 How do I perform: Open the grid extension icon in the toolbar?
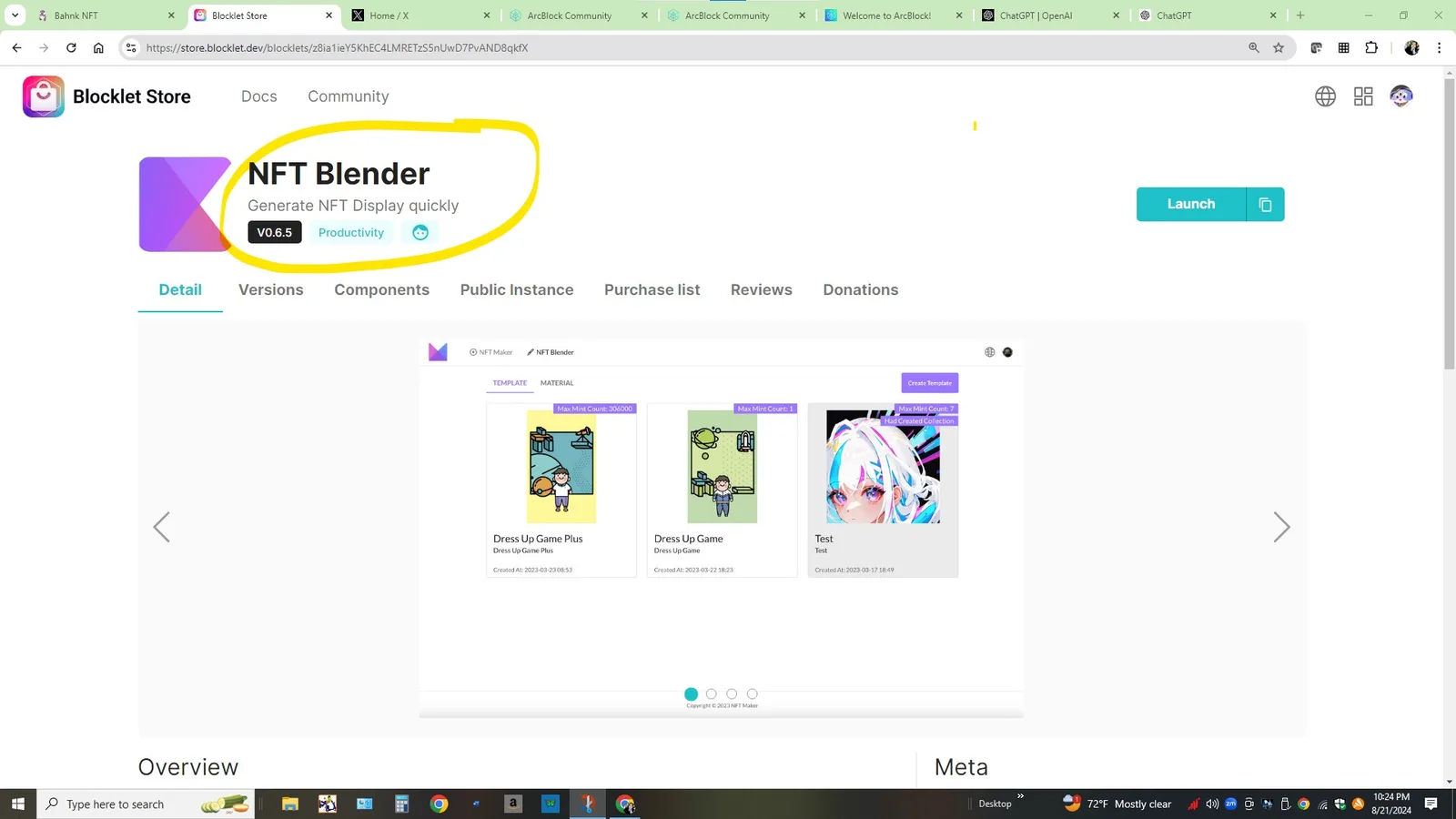pyautogui.click(x=1343, y=47)
